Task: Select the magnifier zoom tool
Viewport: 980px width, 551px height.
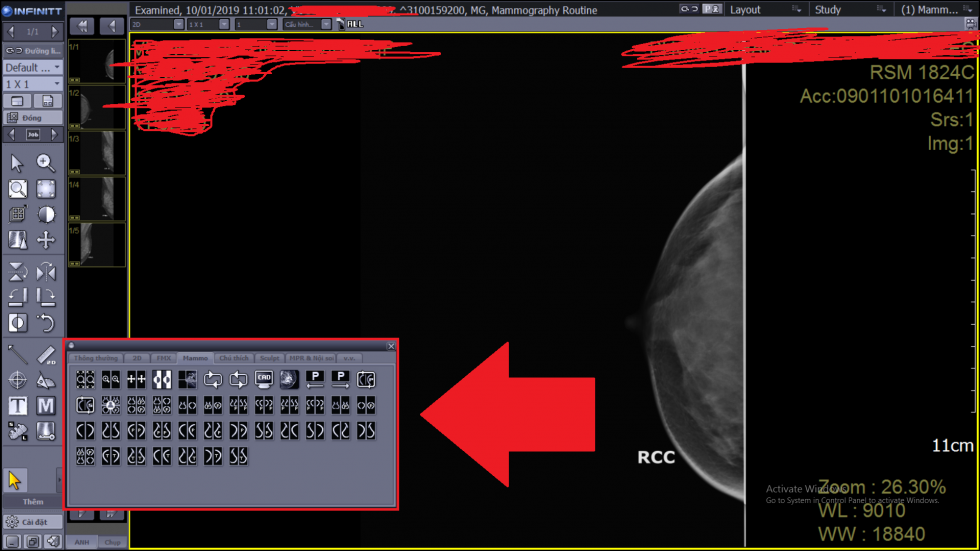Action: coord(46,163)
